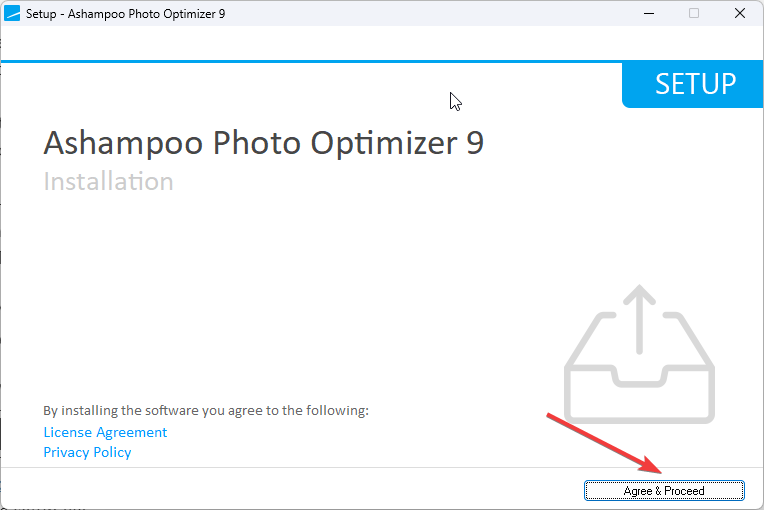
Task: Click the blue SETUP banner
Action: tap(693, 84)
